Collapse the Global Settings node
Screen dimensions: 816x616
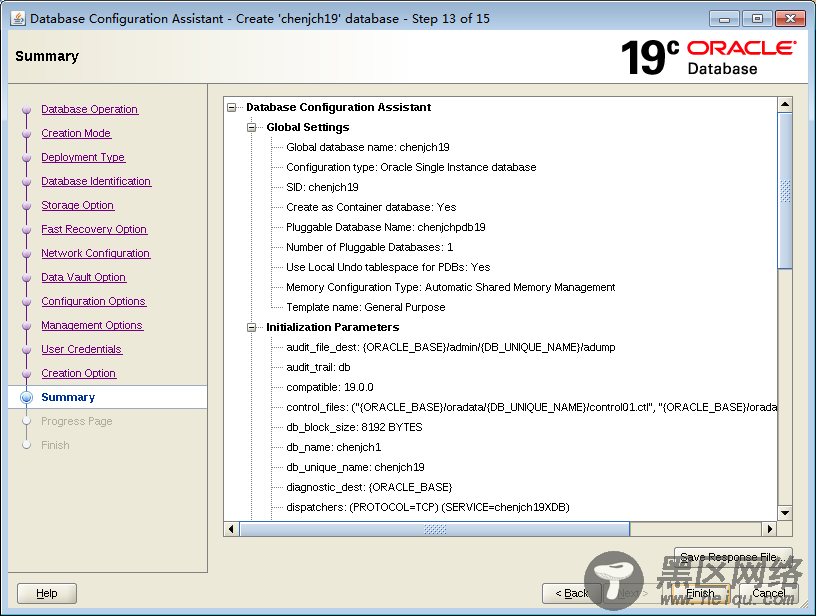(252, 127)
